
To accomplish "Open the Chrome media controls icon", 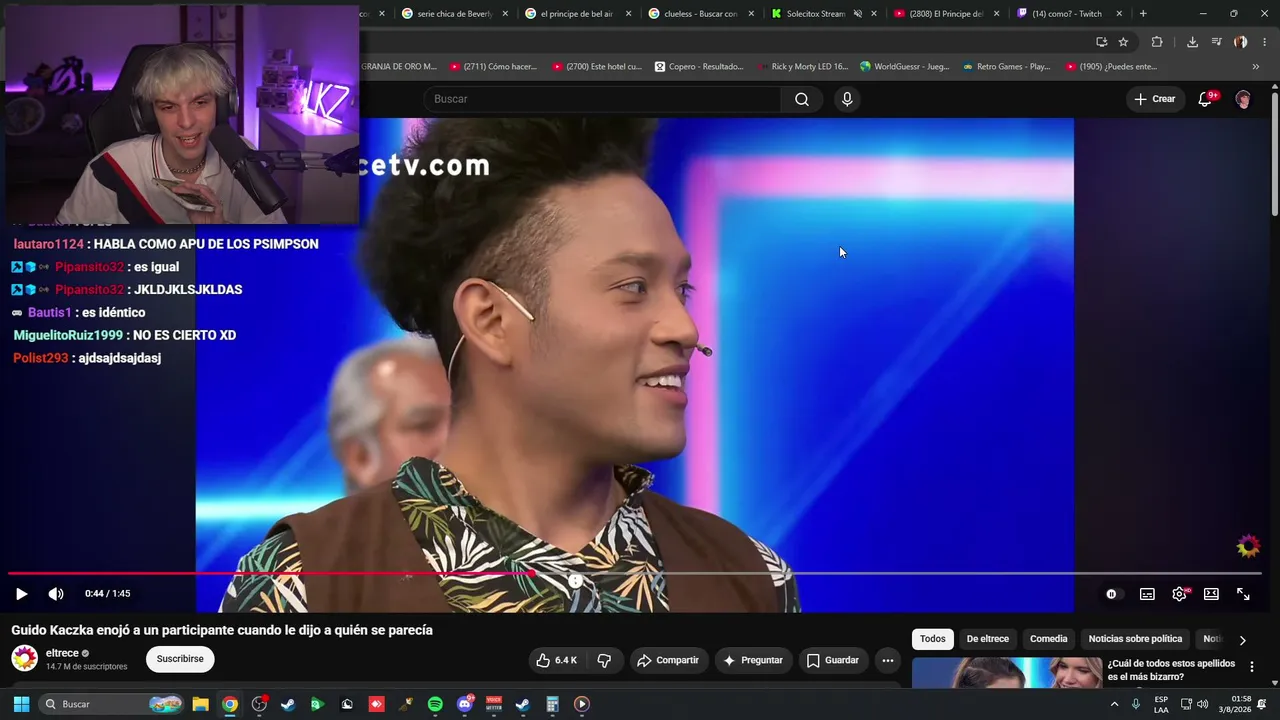I will click(1216, 42).
